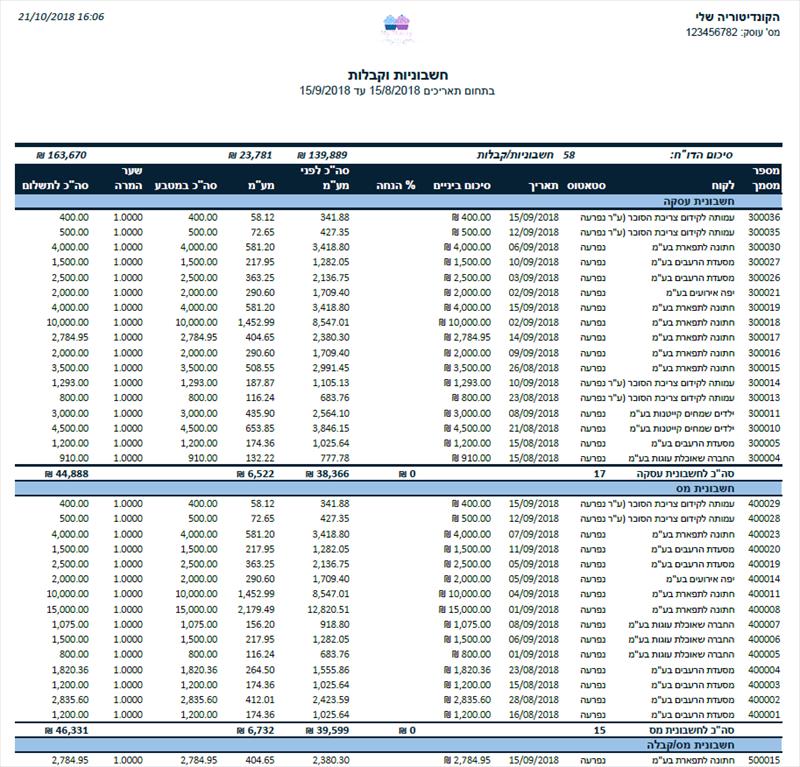Screen dimensions: 800x767
Task: Click document number 300018 with 10,000 amount
Action: pos(764,323)
